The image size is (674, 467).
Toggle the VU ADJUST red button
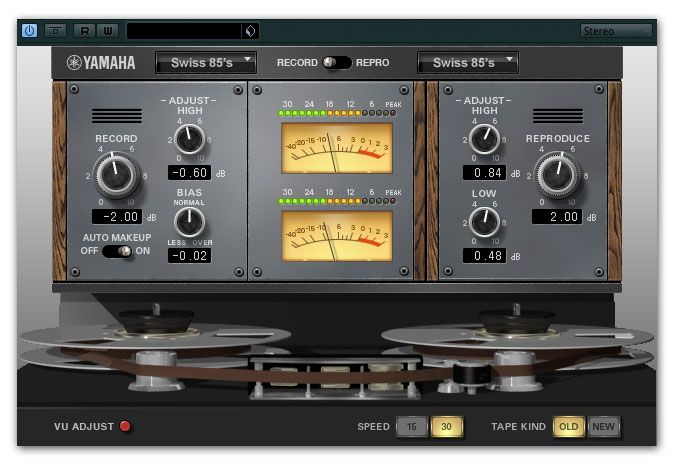coord(125,426)
